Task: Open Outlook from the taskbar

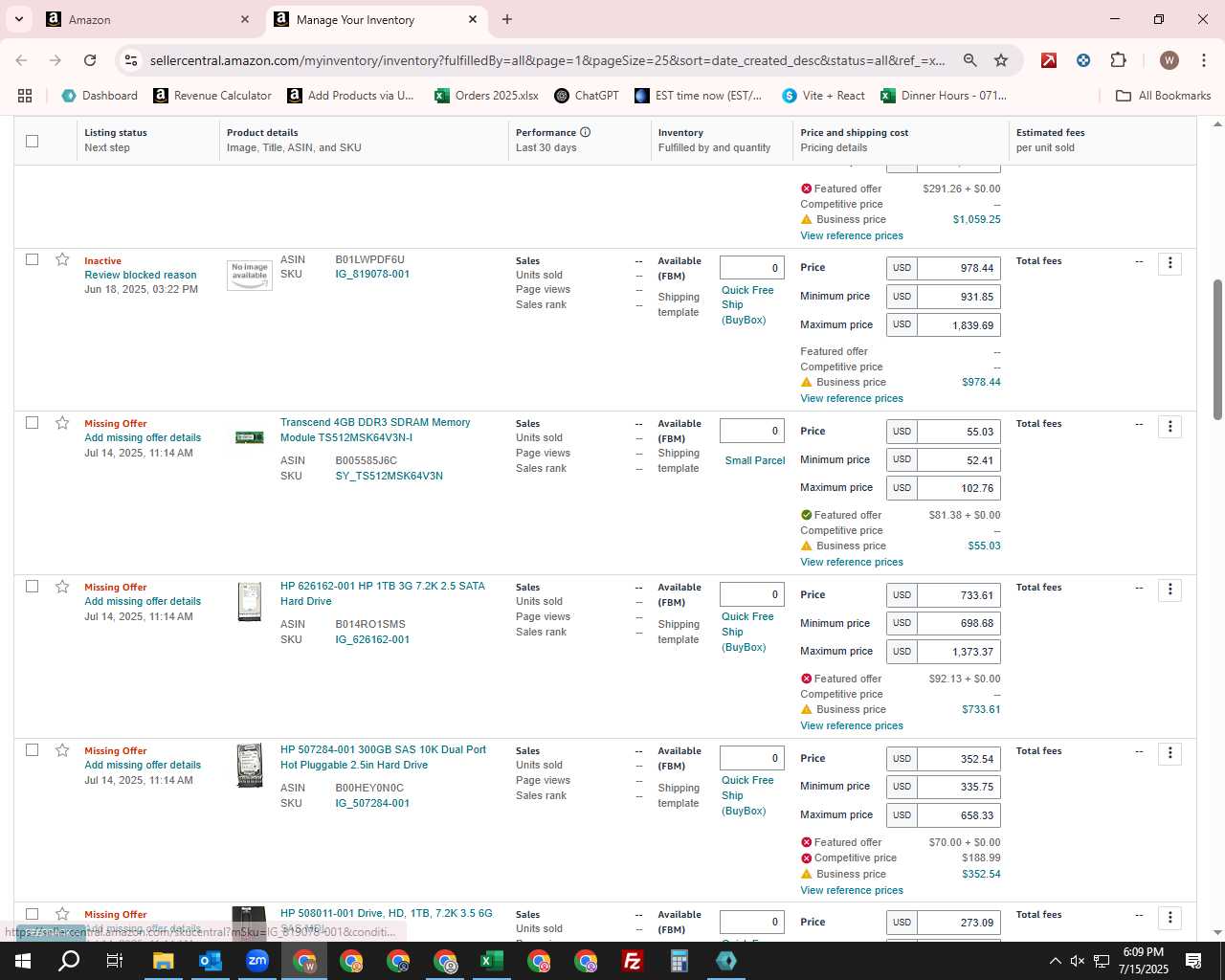Action: pos(211,961)
